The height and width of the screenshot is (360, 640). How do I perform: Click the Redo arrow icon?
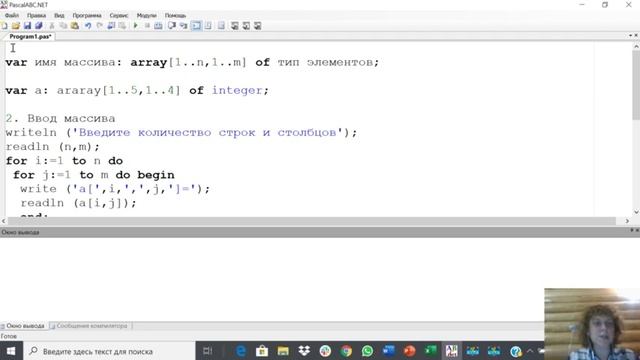click(100, 26)
